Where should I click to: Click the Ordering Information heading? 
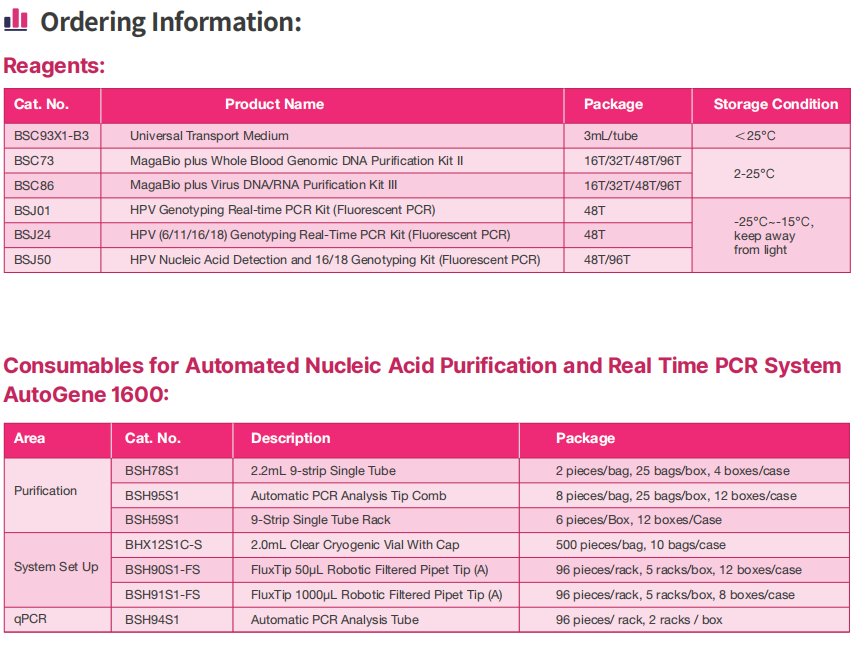(170, 21)
